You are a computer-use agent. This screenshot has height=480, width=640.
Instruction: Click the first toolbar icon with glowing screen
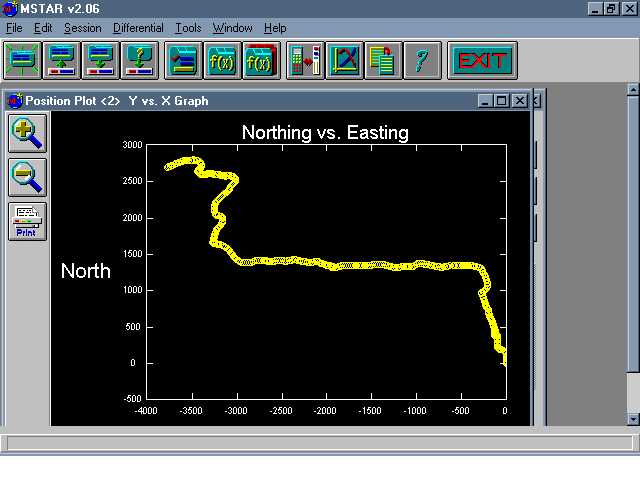pos(23,60)
